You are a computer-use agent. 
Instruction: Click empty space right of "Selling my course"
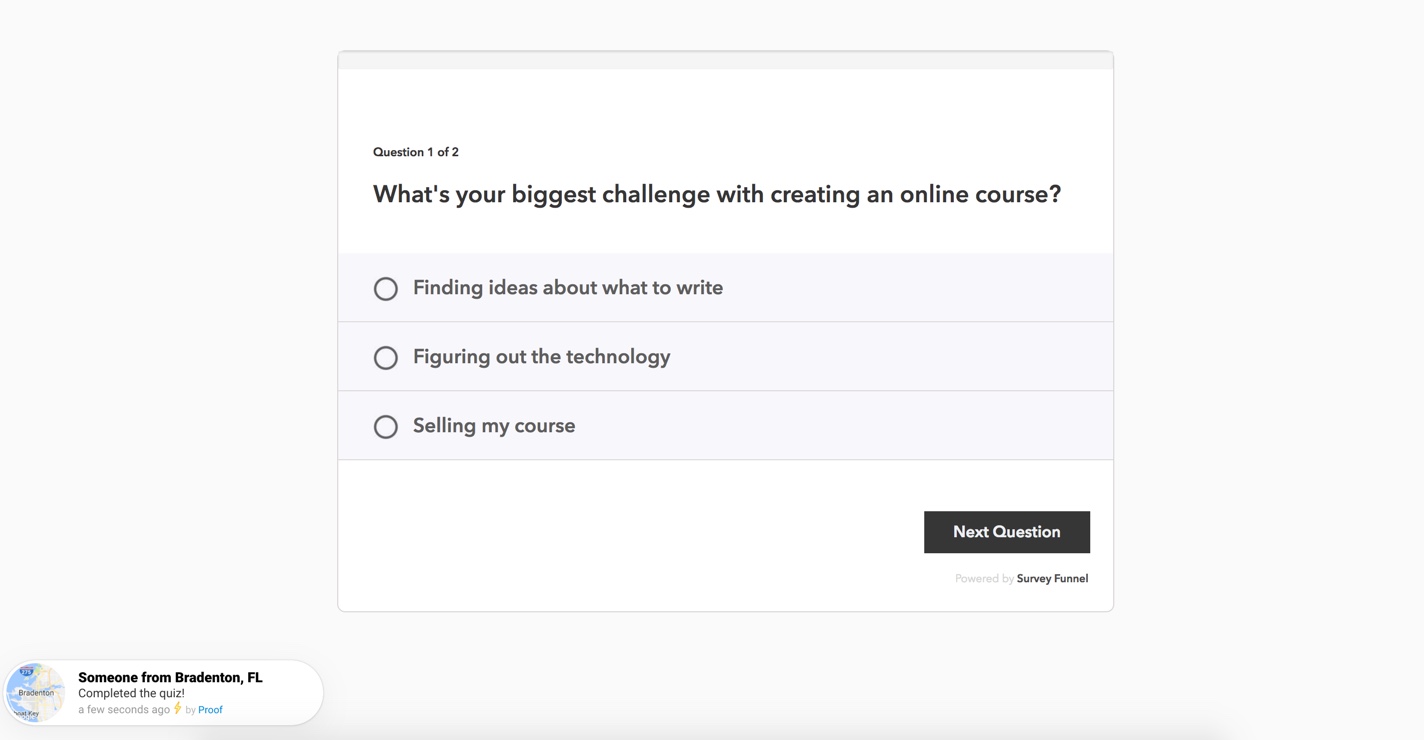coord(850,426)
